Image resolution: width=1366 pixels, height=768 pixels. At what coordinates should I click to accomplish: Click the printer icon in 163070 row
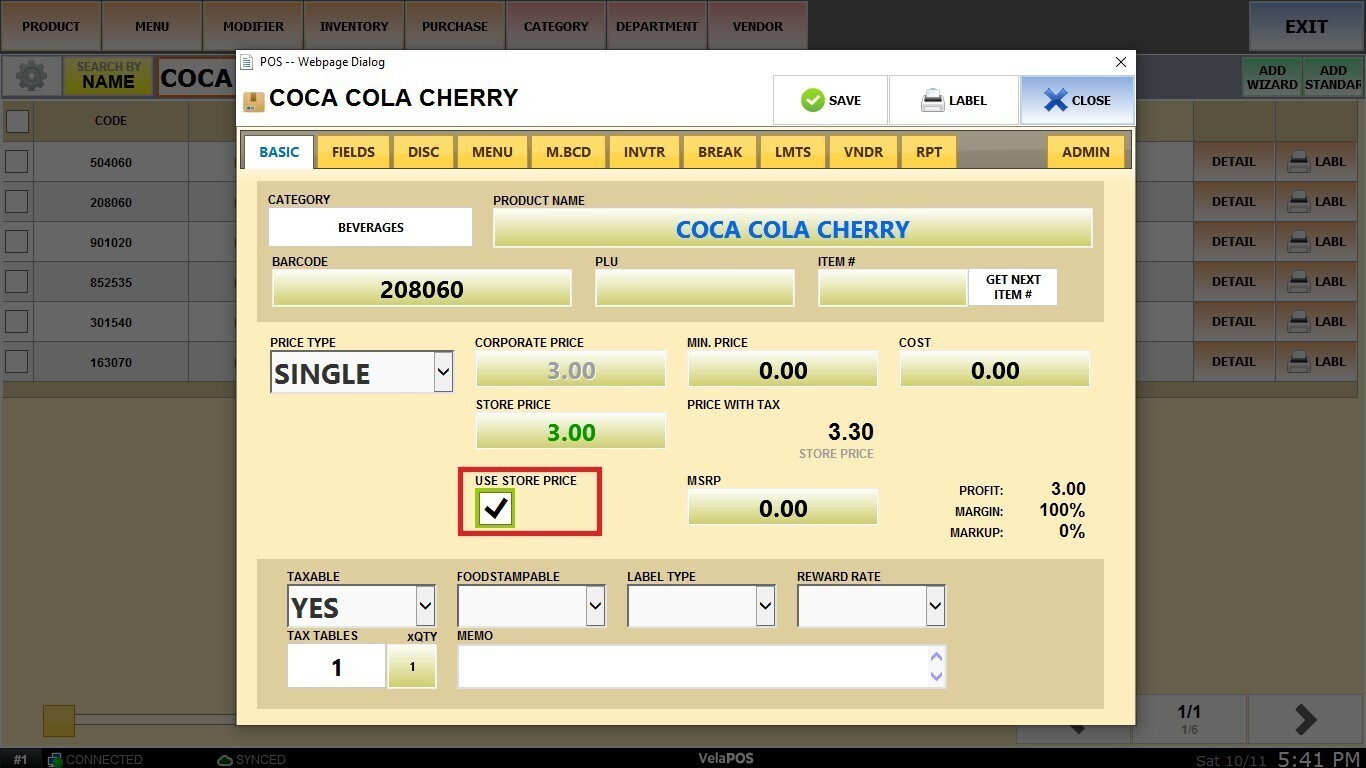click(1299, 362)
